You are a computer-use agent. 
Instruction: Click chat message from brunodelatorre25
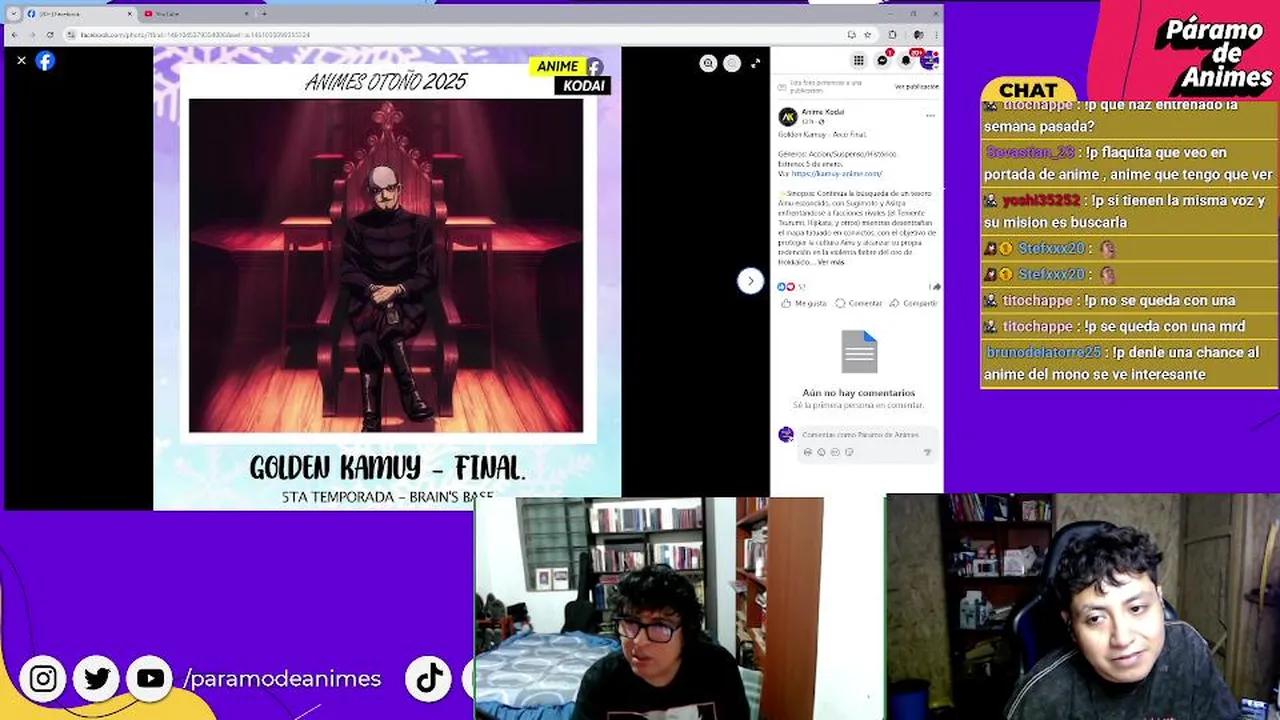tap(1127, 364)
